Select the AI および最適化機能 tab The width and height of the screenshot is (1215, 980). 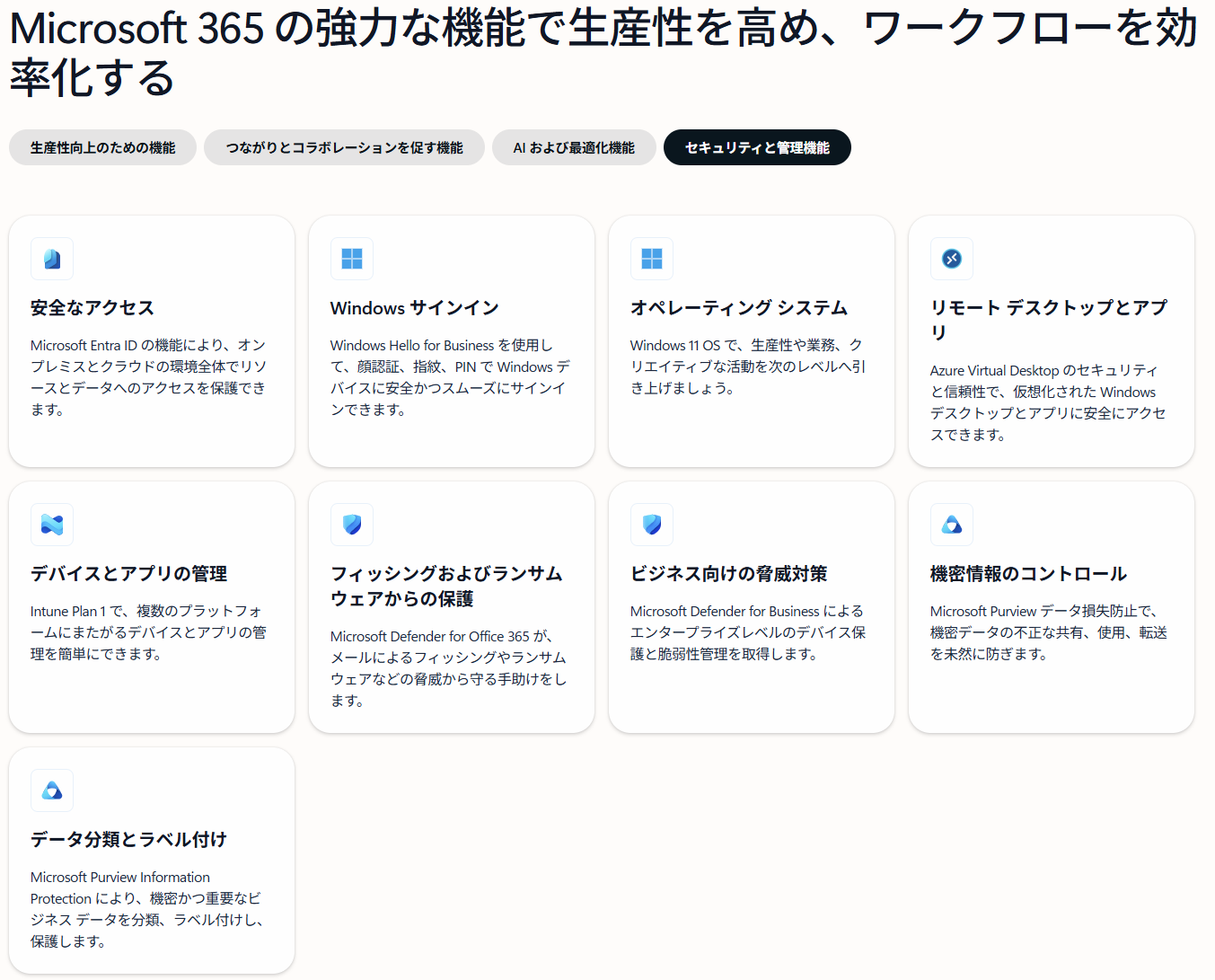574,147
